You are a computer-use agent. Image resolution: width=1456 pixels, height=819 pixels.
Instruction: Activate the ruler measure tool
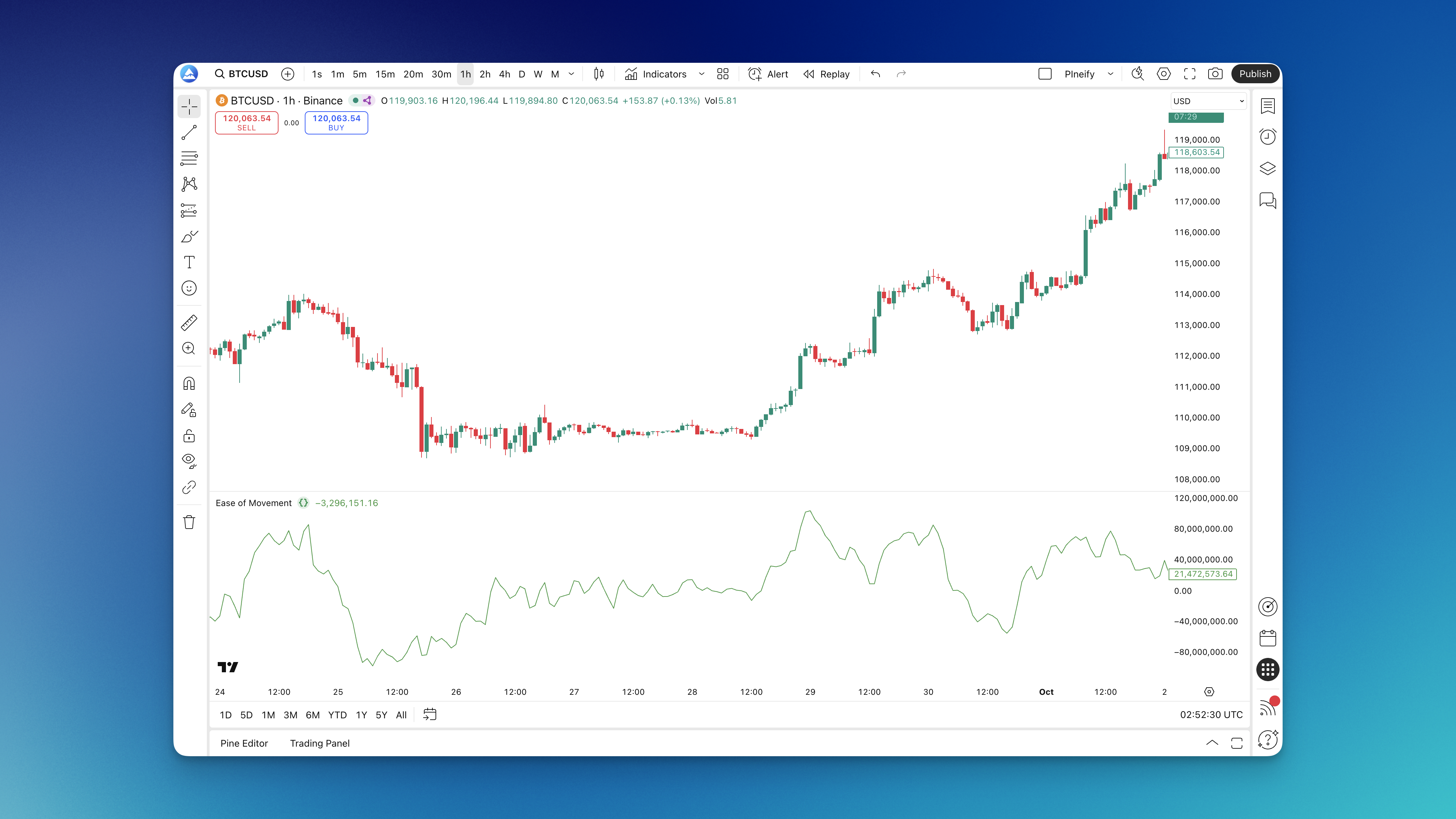coord(189,323)
